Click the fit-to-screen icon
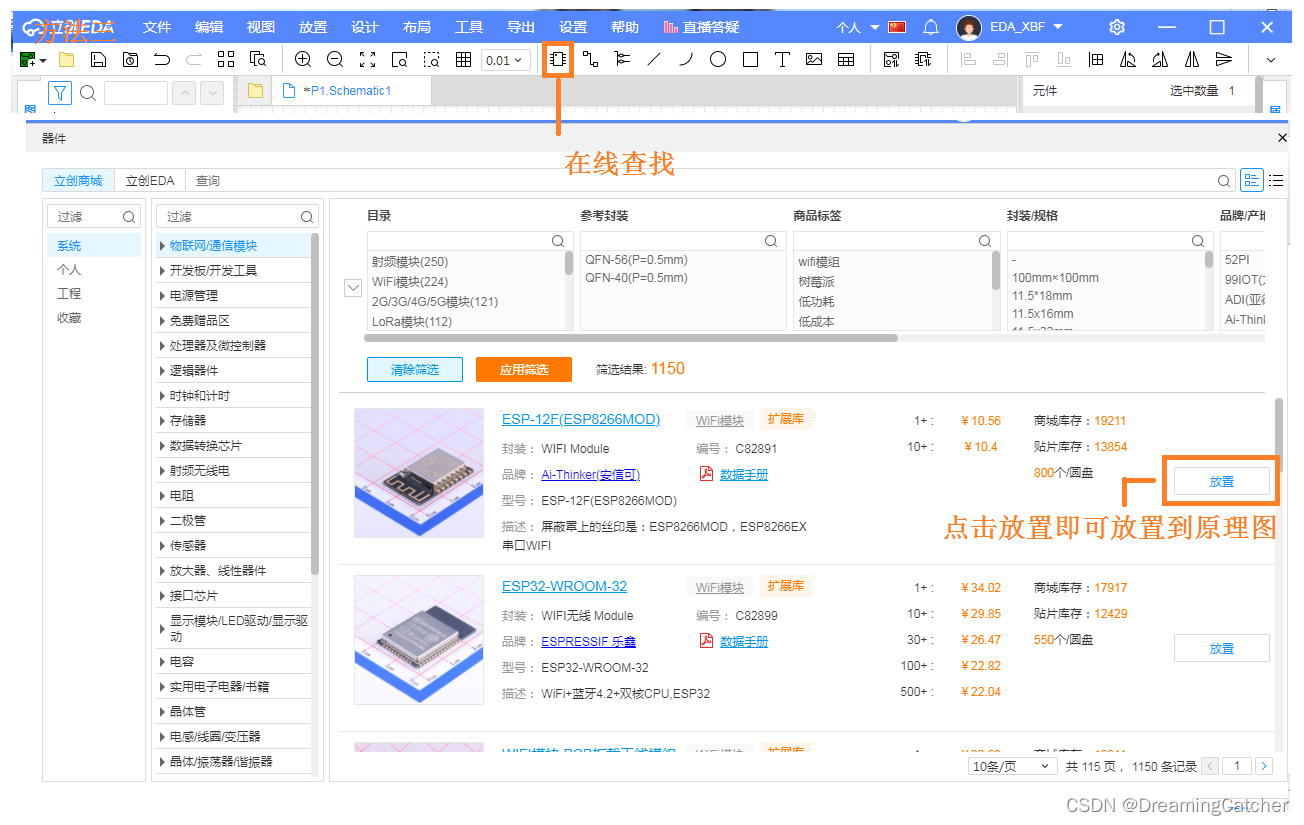1304x825 pixels. tap(367, 60)
